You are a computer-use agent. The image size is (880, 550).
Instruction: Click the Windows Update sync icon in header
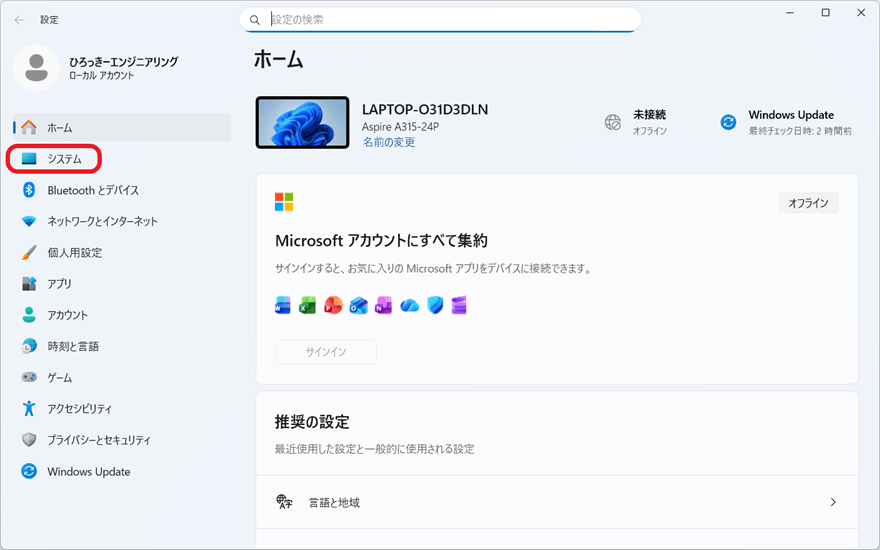click(728, 122)
